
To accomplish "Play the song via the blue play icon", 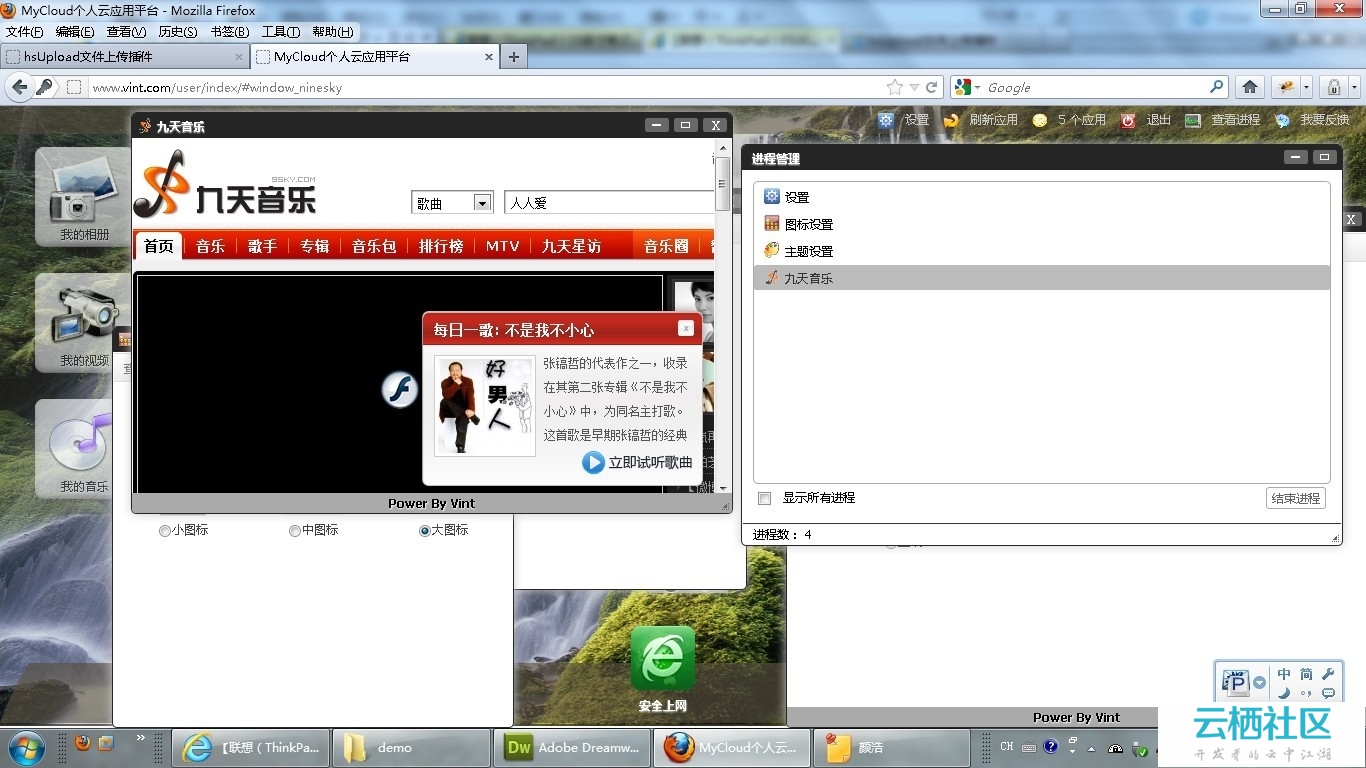I will (x=594, y=462).
